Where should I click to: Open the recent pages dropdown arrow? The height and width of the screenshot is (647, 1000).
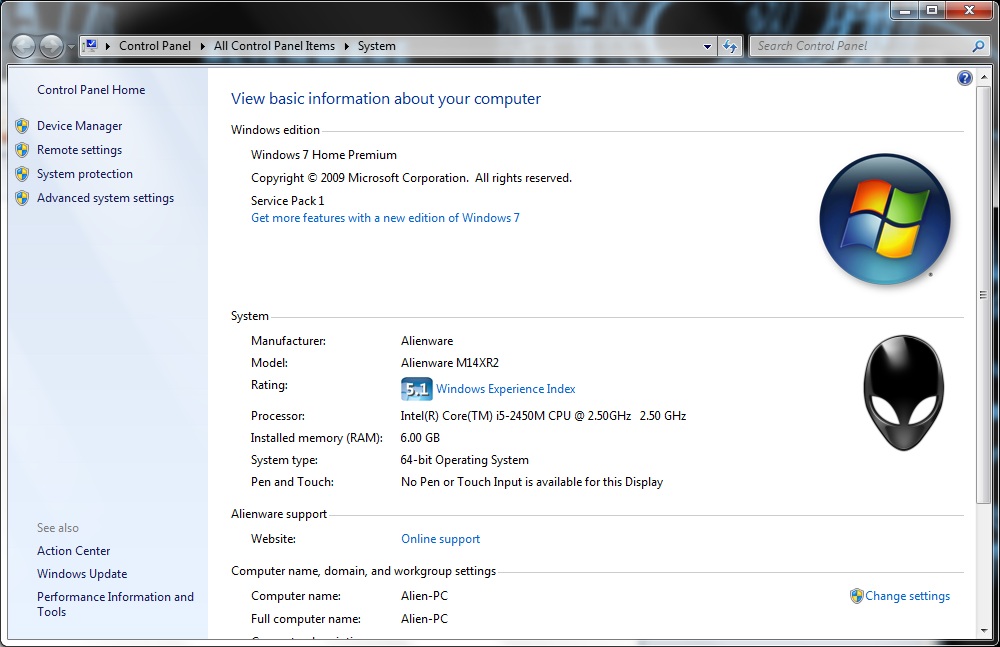pyautogui.click(x=71, y=47)
